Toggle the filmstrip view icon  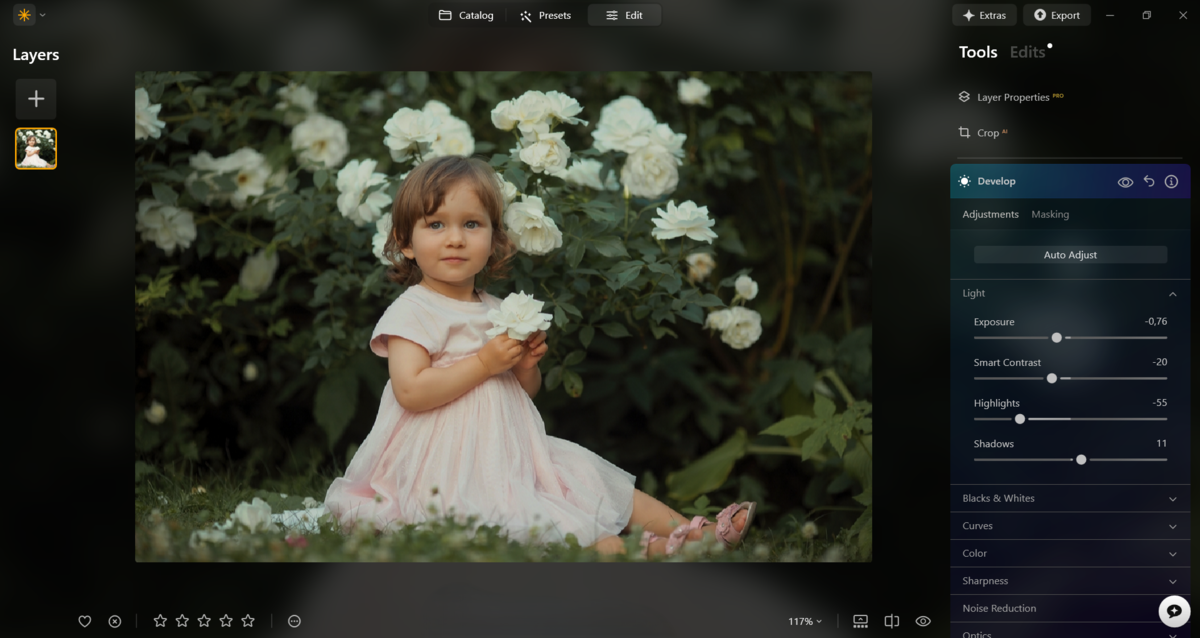(860, 621)
